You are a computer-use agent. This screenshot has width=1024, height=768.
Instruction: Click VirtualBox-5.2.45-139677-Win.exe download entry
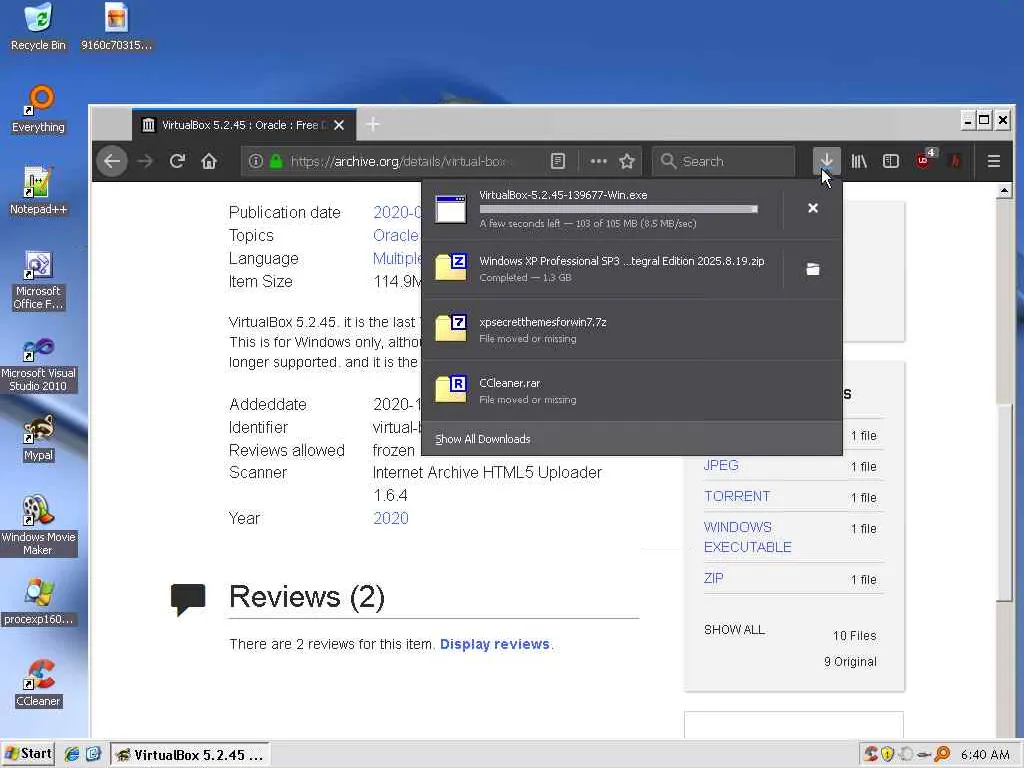click(x=601, y=209)
